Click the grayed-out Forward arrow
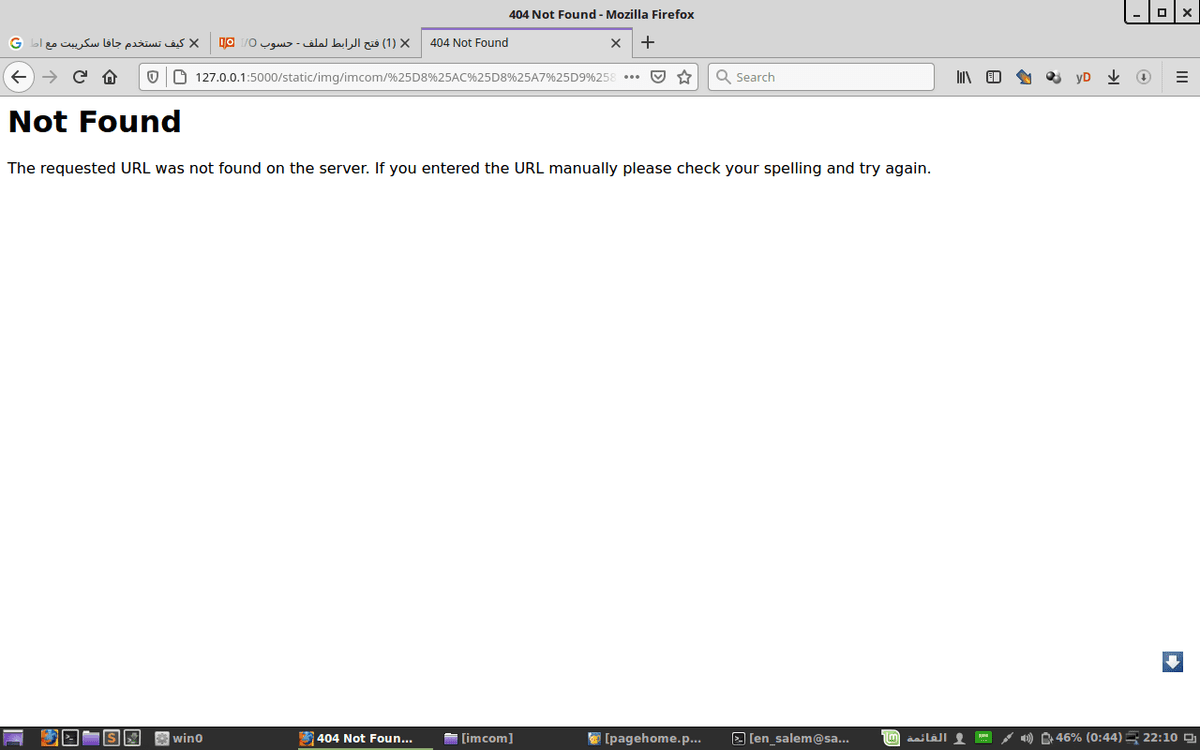 [x=50, y=77]
